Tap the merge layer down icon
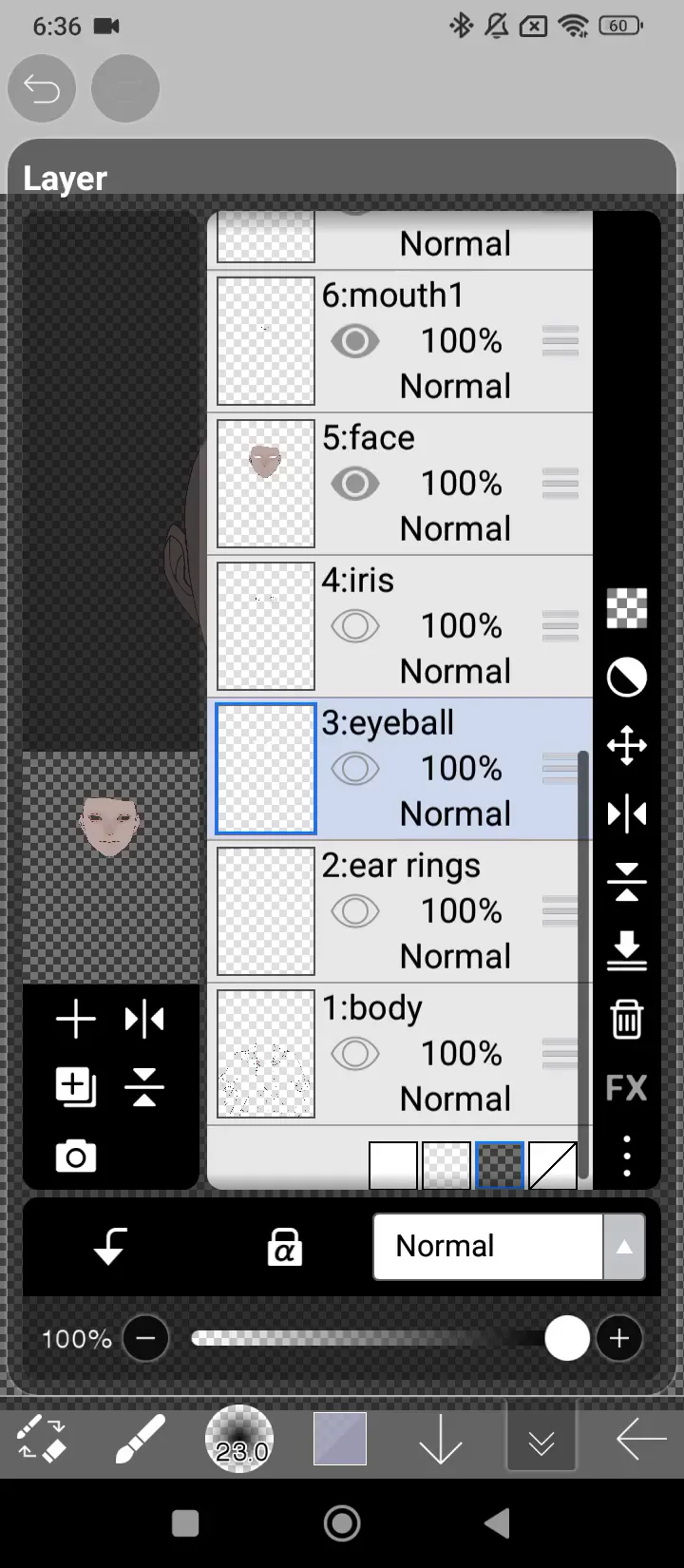684x1568 pixels. pos(626,949)
